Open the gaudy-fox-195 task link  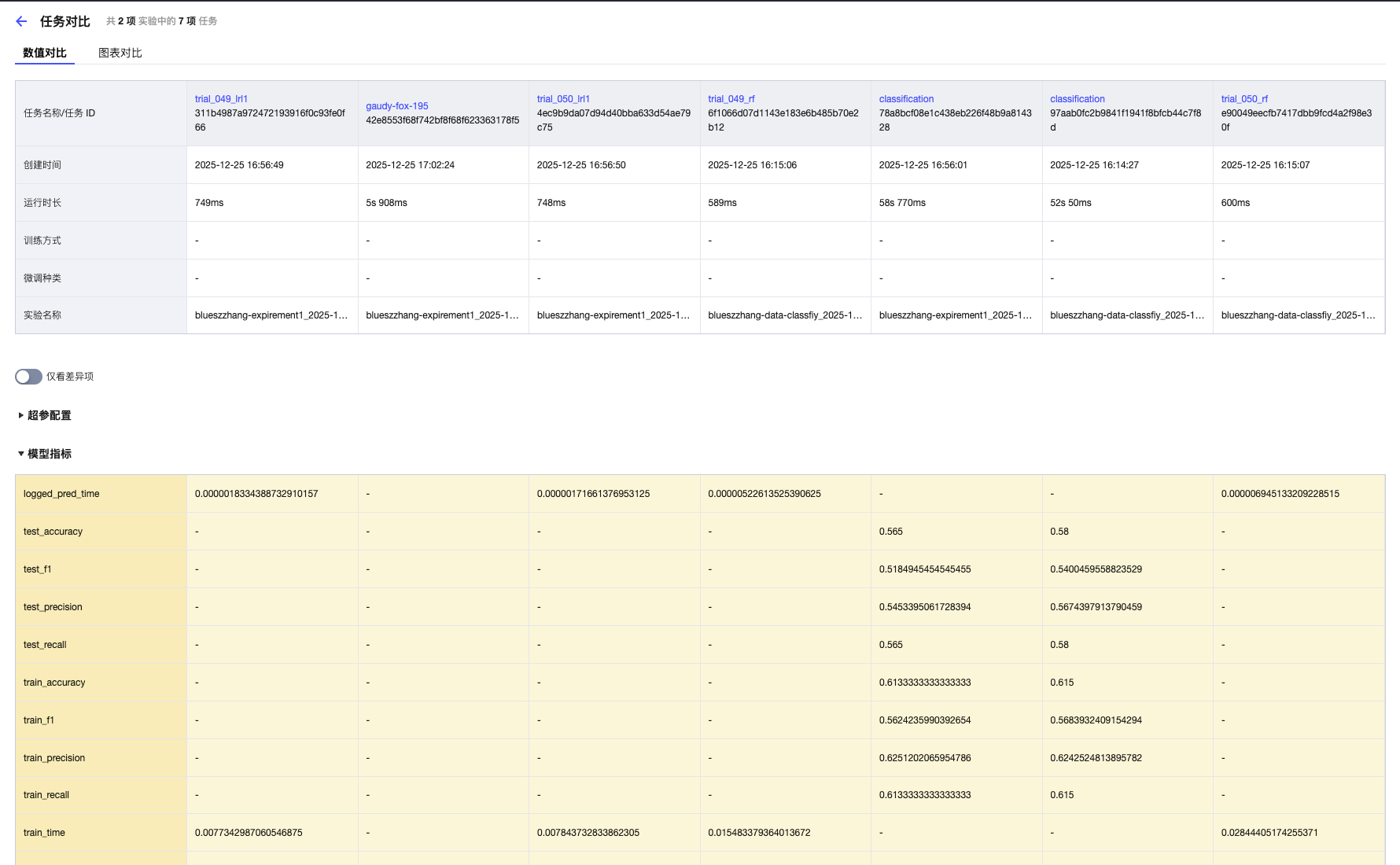point(396,106)
